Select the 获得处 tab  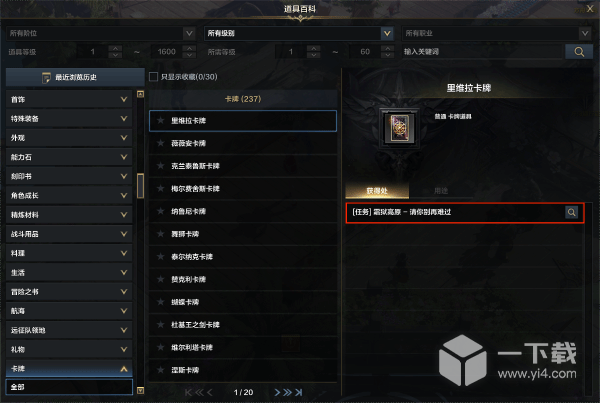377,191
